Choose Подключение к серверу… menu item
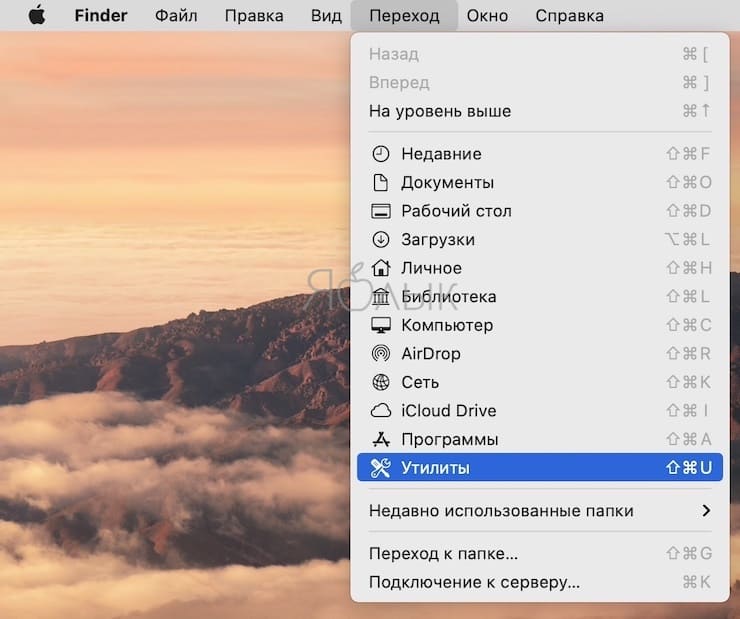Viewport: 740px width, 619px height. pos(540,582)
